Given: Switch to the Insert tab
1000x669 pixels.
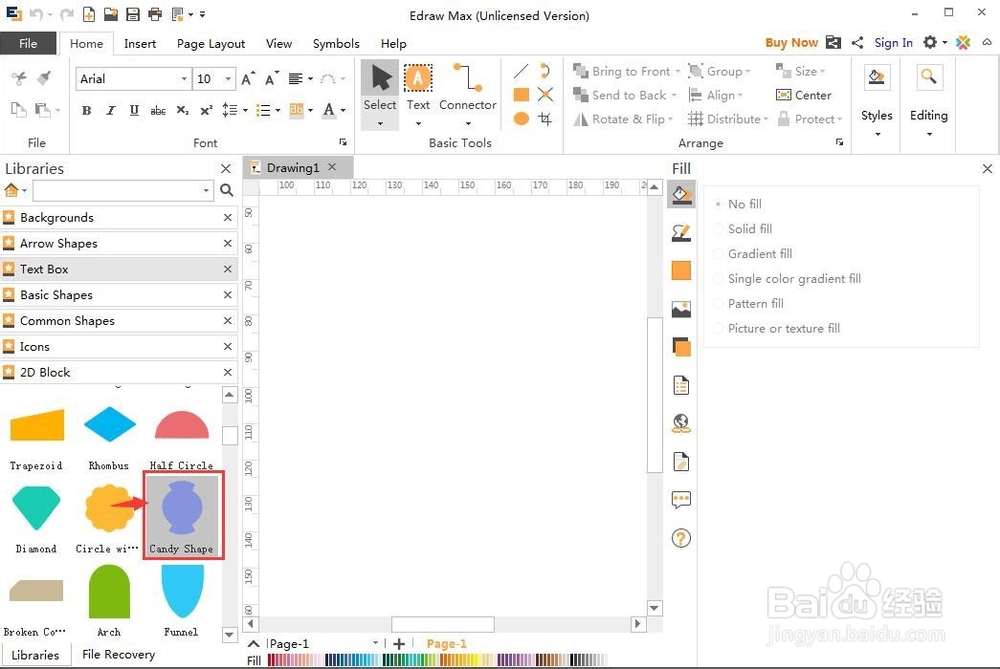Looking at the screenshot, I should (140, 43).
